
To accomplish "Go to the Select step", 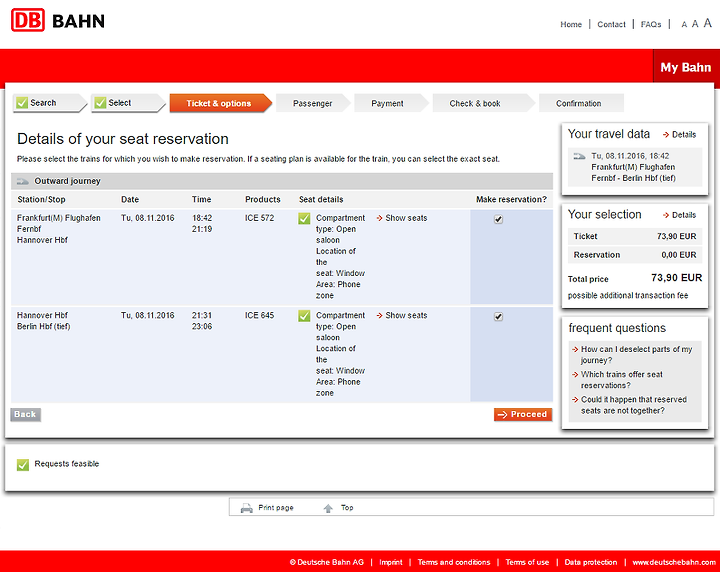I will pyautogui.click(x=128, y=103).
